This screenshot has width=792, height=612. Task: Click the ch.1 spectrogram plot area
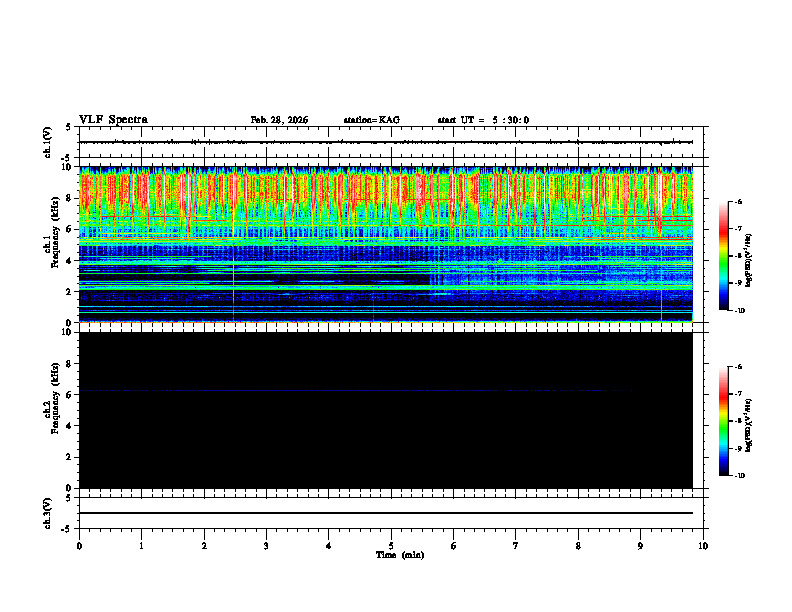coord(386,244)
